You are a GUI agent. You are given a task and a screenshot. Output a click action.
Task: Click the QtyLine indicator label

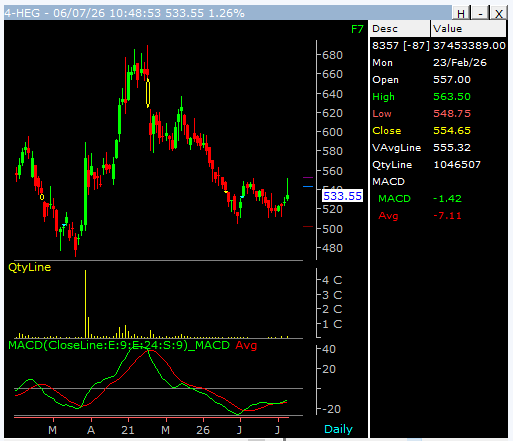pos(30,267)
